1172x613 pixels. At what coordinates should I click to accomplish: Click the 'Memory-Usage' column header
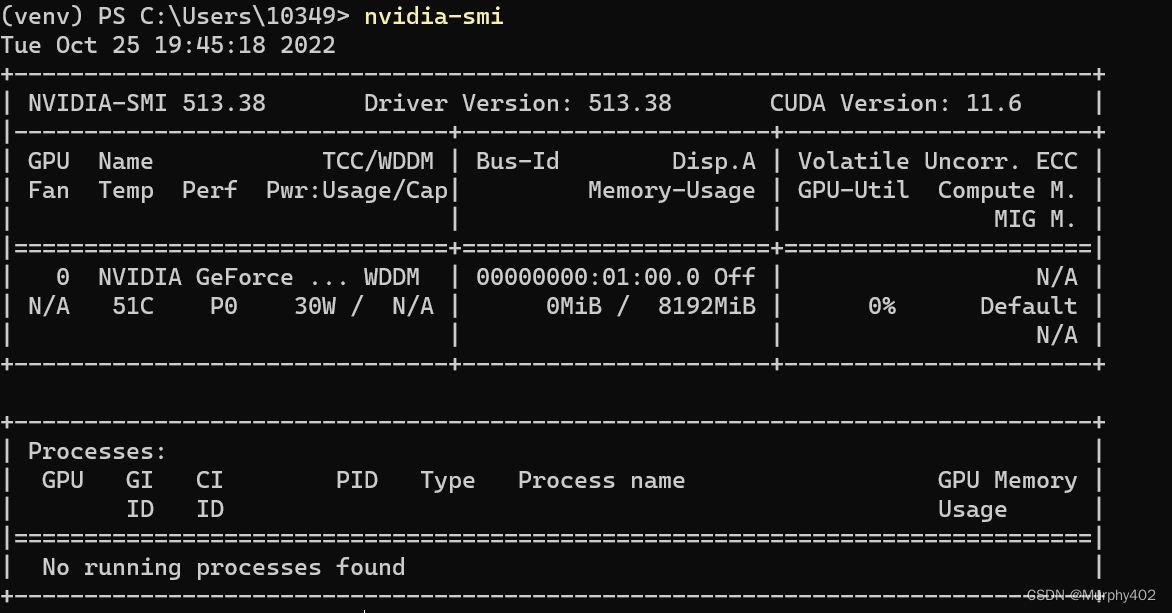(x=671, y=191)
